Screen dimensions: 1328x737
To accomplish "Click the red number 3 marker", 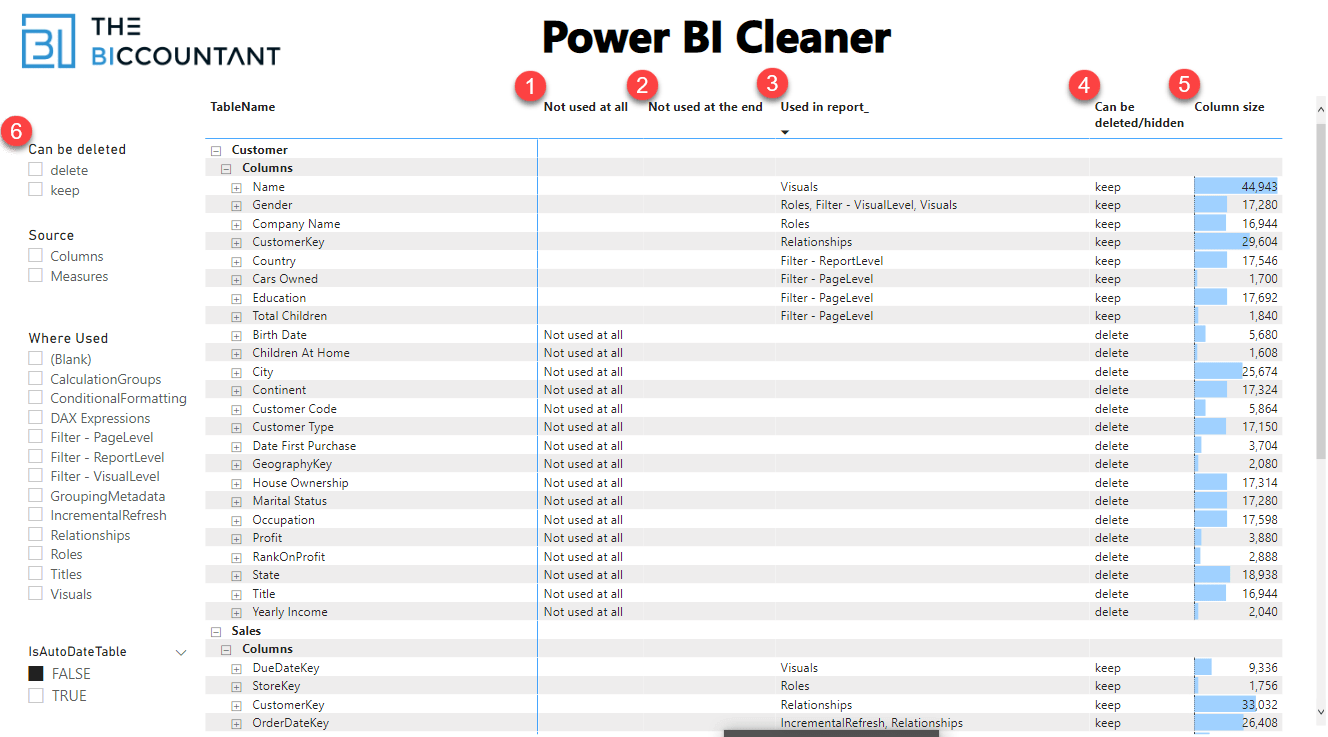I will pyautogui.click(x=771, y=82).
